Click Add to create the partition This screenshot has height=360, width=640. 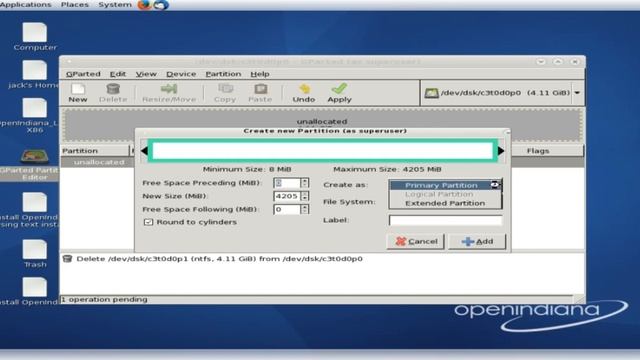pos(477,241)
